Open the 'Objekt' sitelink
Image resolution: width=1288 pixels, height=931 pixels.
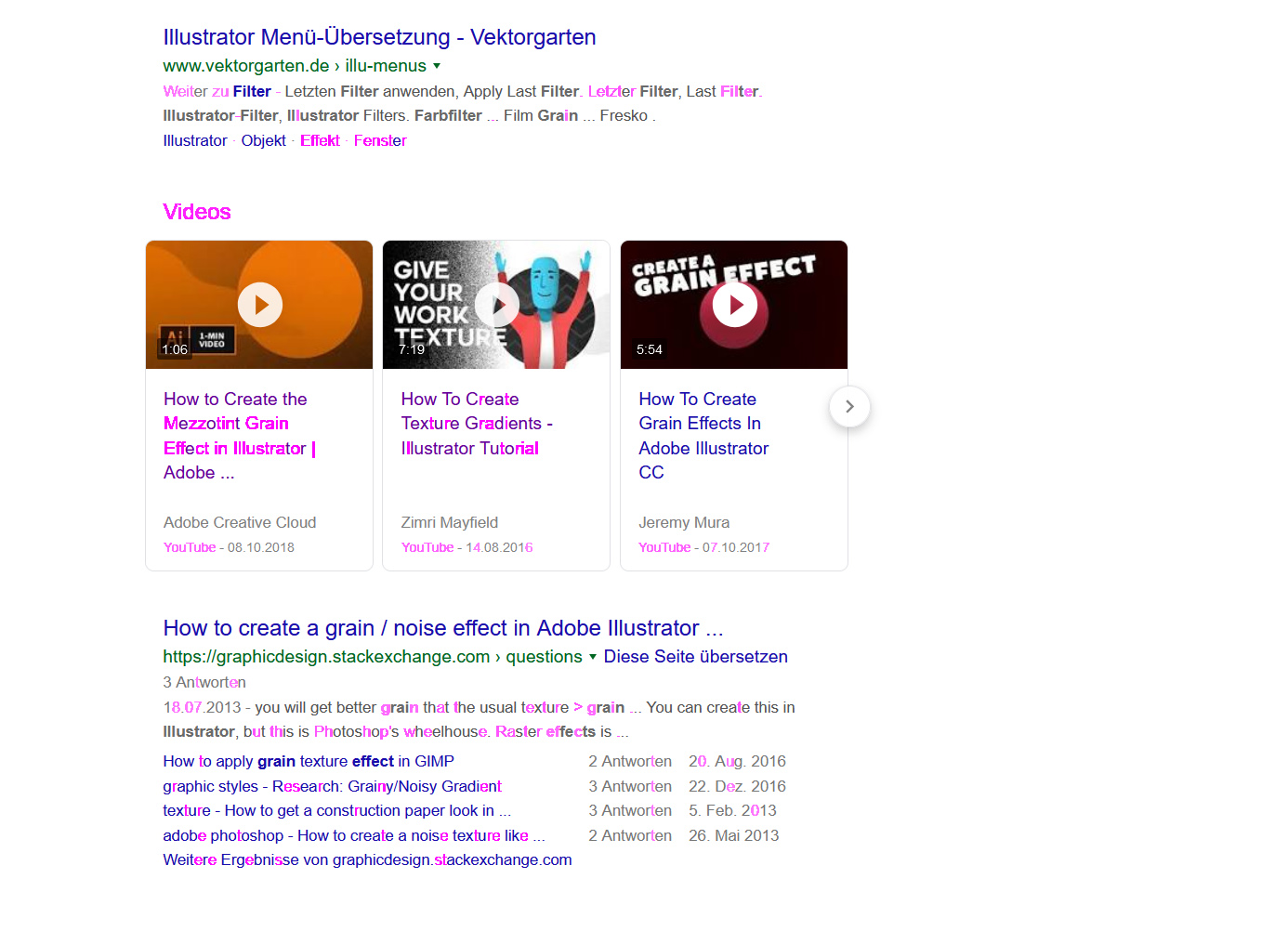coord(264,140)
